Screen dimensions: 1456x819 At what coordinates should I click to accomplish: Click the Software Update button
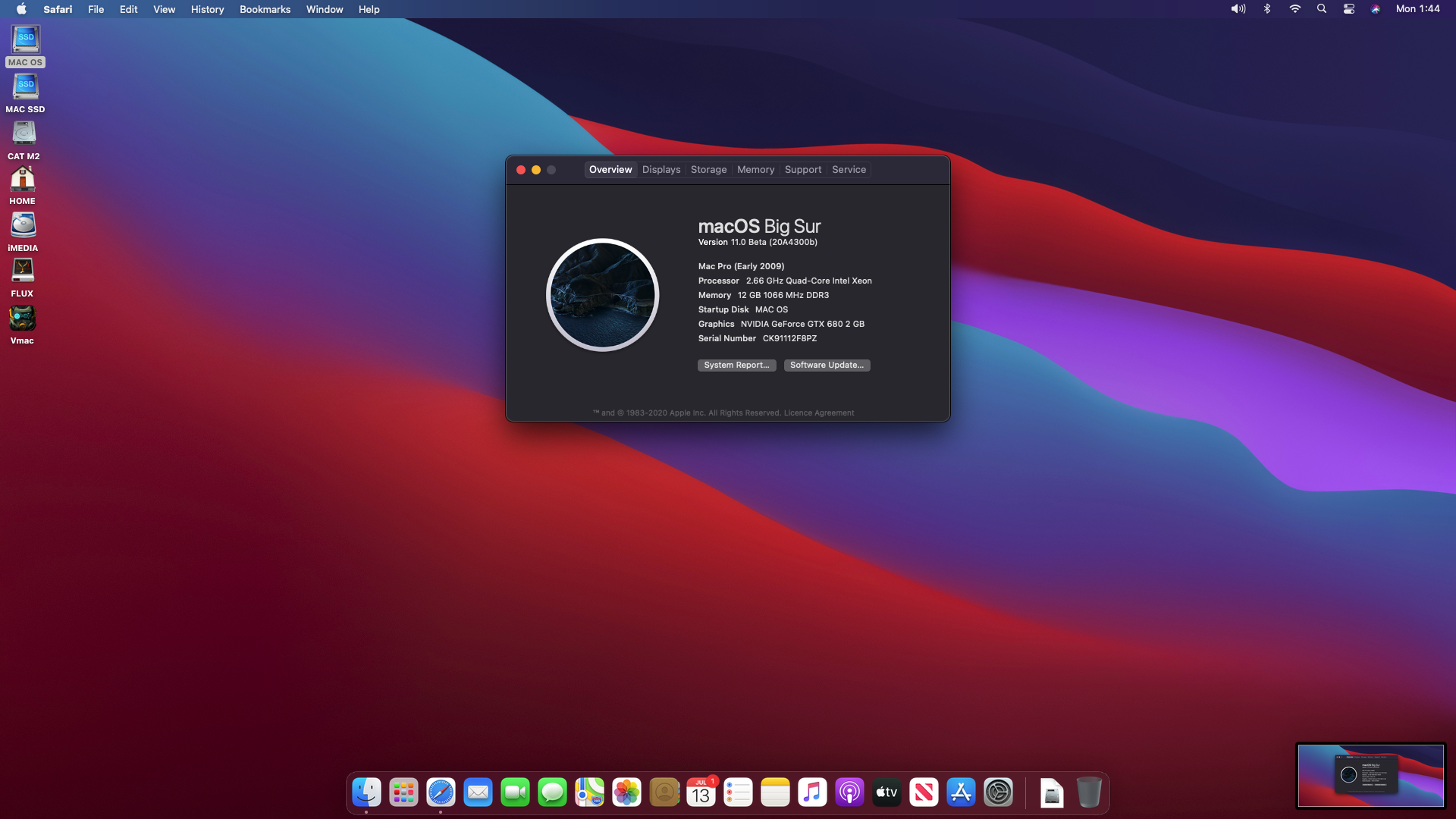(x=827, y=366)
